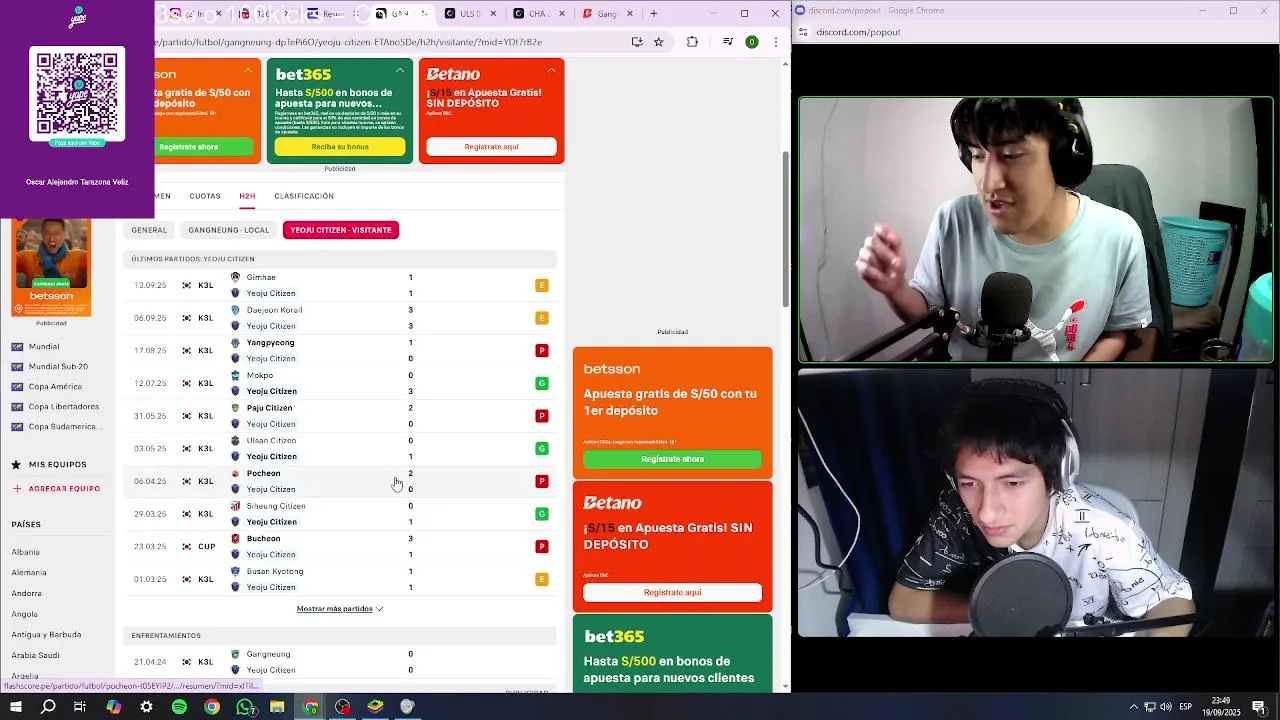Open the Daejeon Korail team link

274,310
